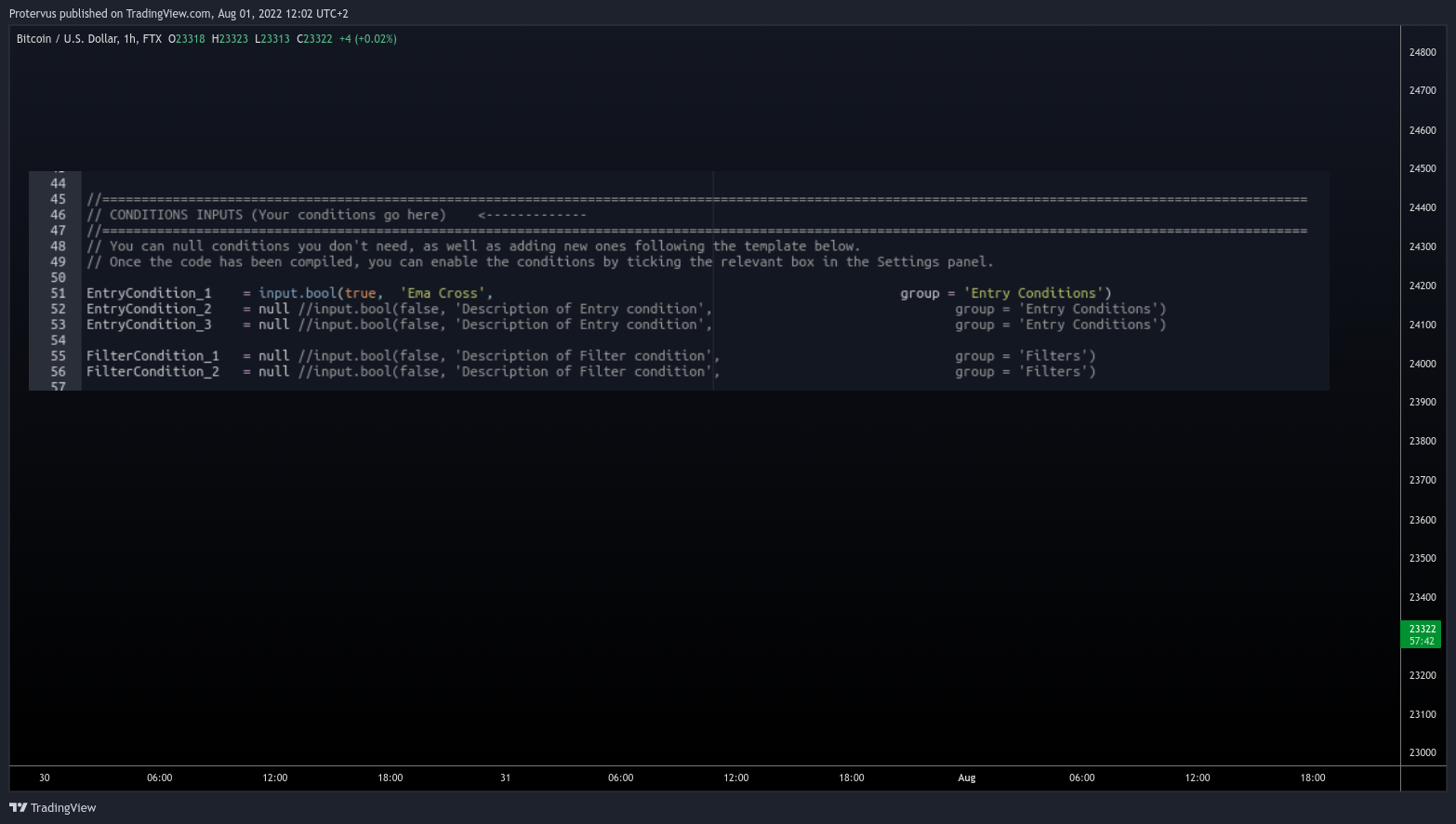The width and height of the screenshot is (1456, 824).
Task: Click the open value O23318
Action: coord(186,39)
